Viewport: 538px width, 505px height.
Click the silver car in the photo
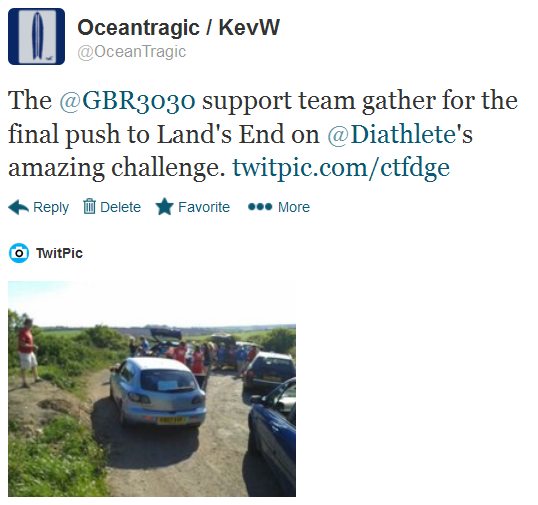pyautogui.click(x=158, y=391)
